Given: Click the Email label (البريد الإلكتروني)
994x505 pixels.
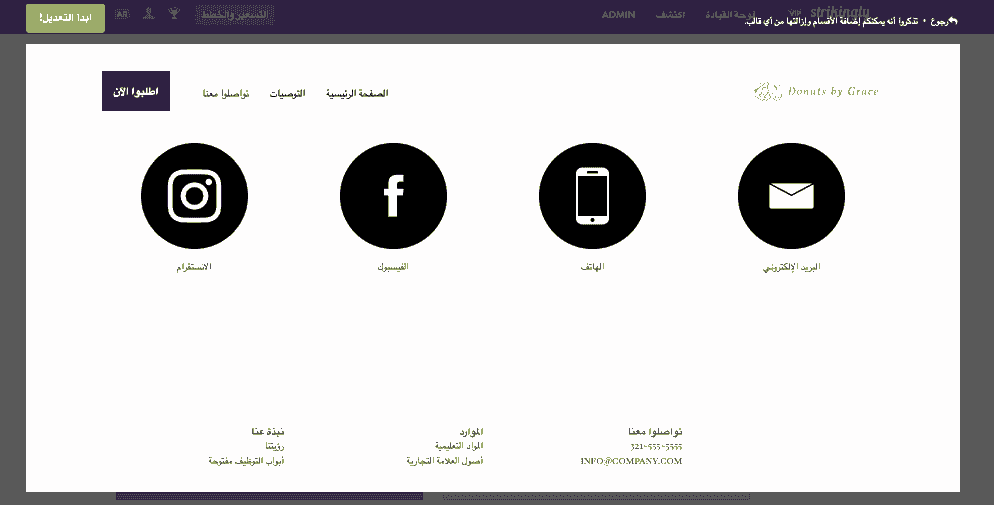Looking at the screenshot, I should 791,267.
